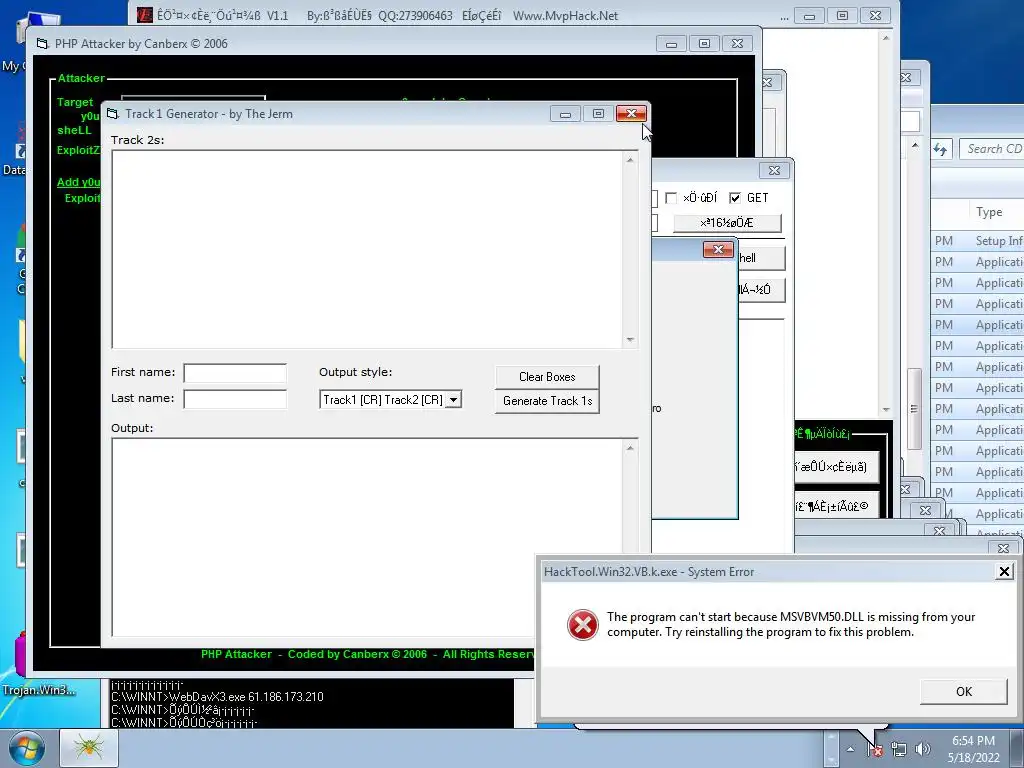This screenshot has width=1024, height=768.
Task: Minimize the MvpHack.Net tool window
Action: (x=809, y=16)
